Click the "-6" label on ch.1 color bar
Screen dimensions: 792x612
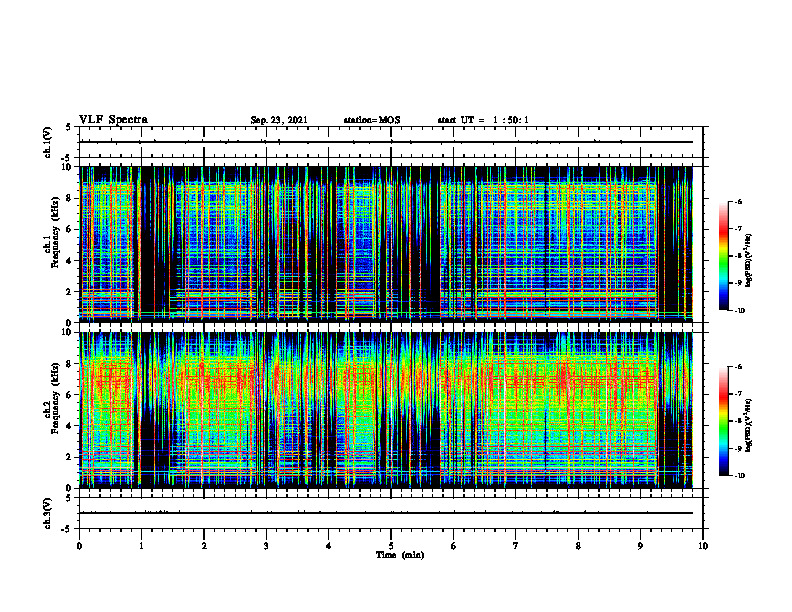(x=738, y=201)
